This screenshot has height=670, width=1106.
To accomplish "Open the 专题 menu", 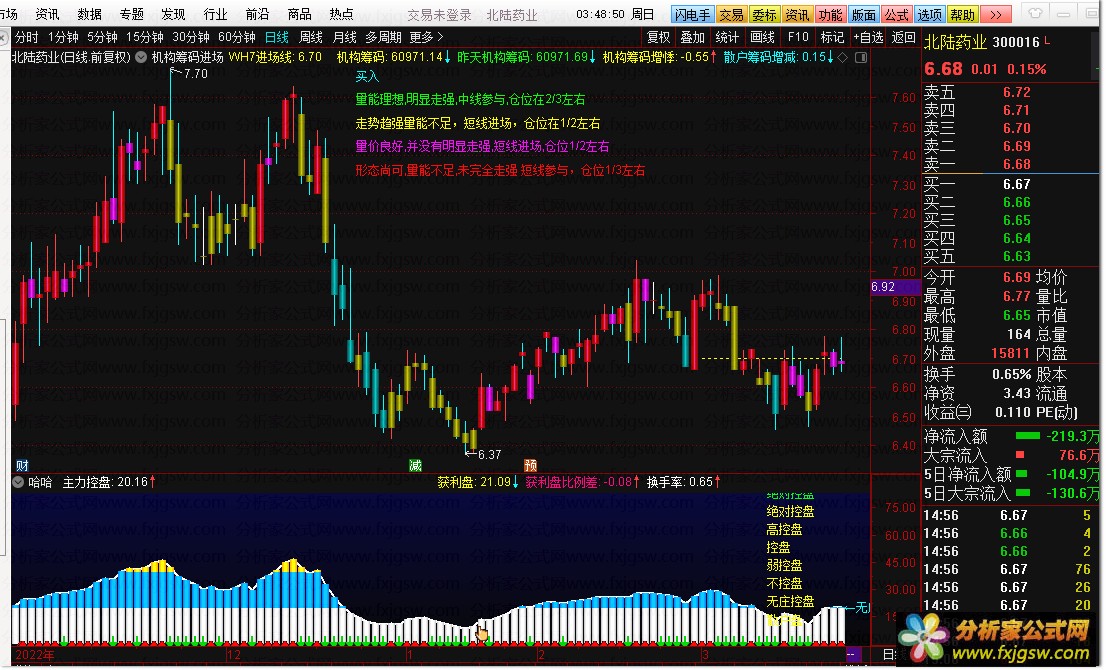I will coord(131,14).
